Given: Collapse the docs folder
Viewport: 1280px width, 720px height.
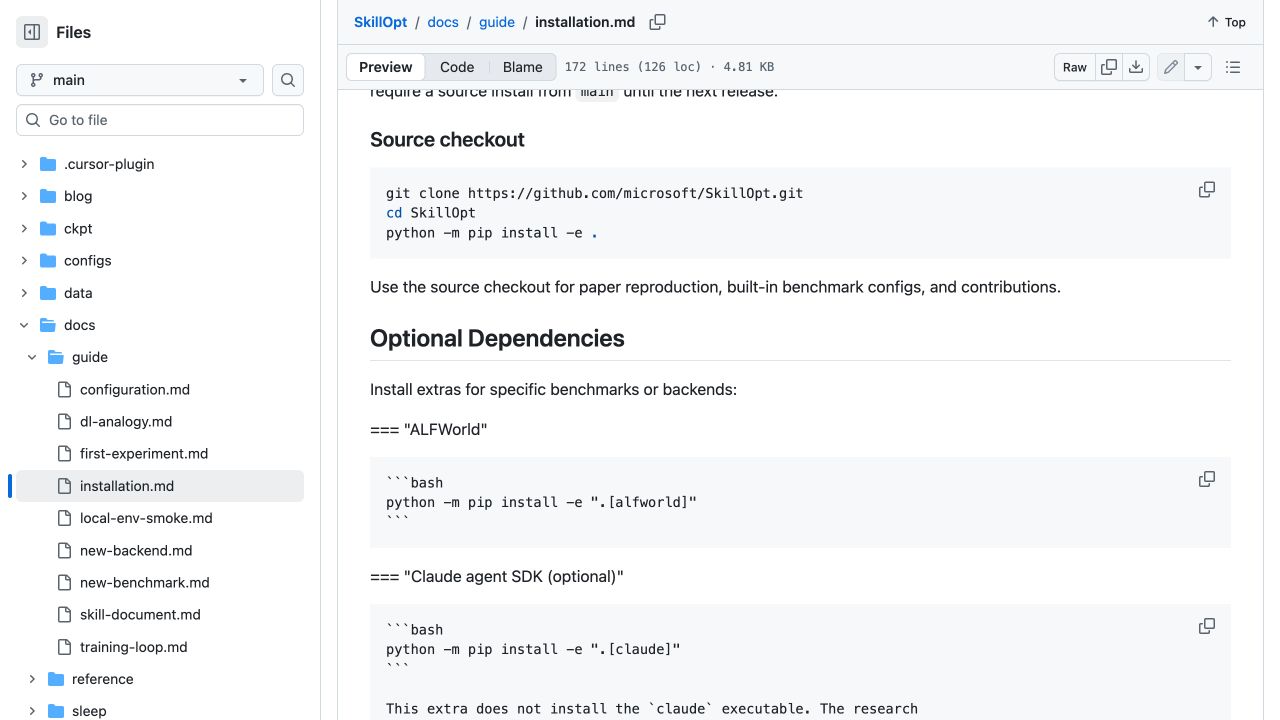Looking at the screenshot, I should click(x=24, y=325).
